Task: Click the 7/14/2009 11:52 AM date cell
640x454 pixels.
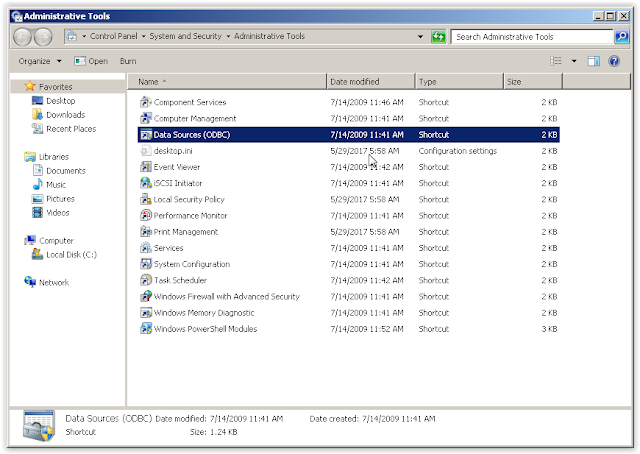Action: [367, 329]
